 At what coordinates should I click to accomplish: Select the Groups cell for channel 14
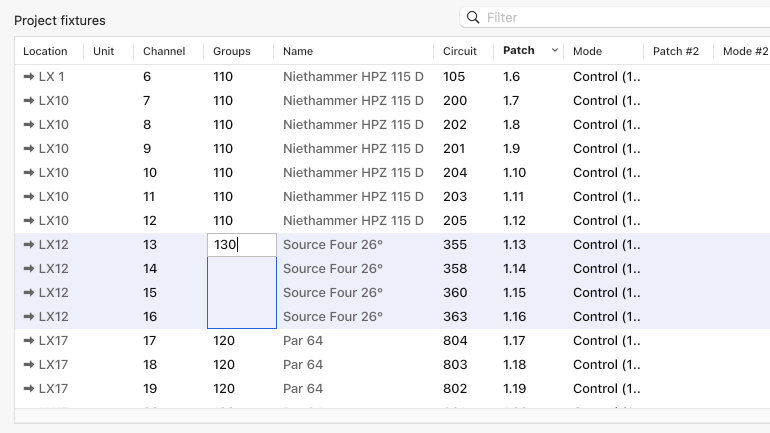(x=240, y=269)
